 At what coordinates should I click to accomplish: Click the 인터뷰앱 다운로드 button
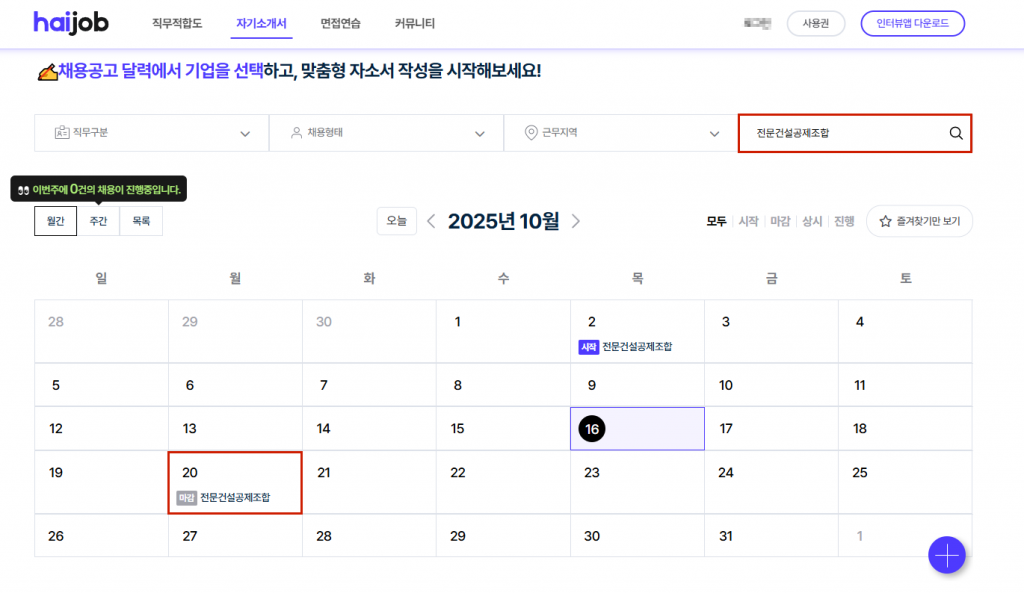[912, 23]
